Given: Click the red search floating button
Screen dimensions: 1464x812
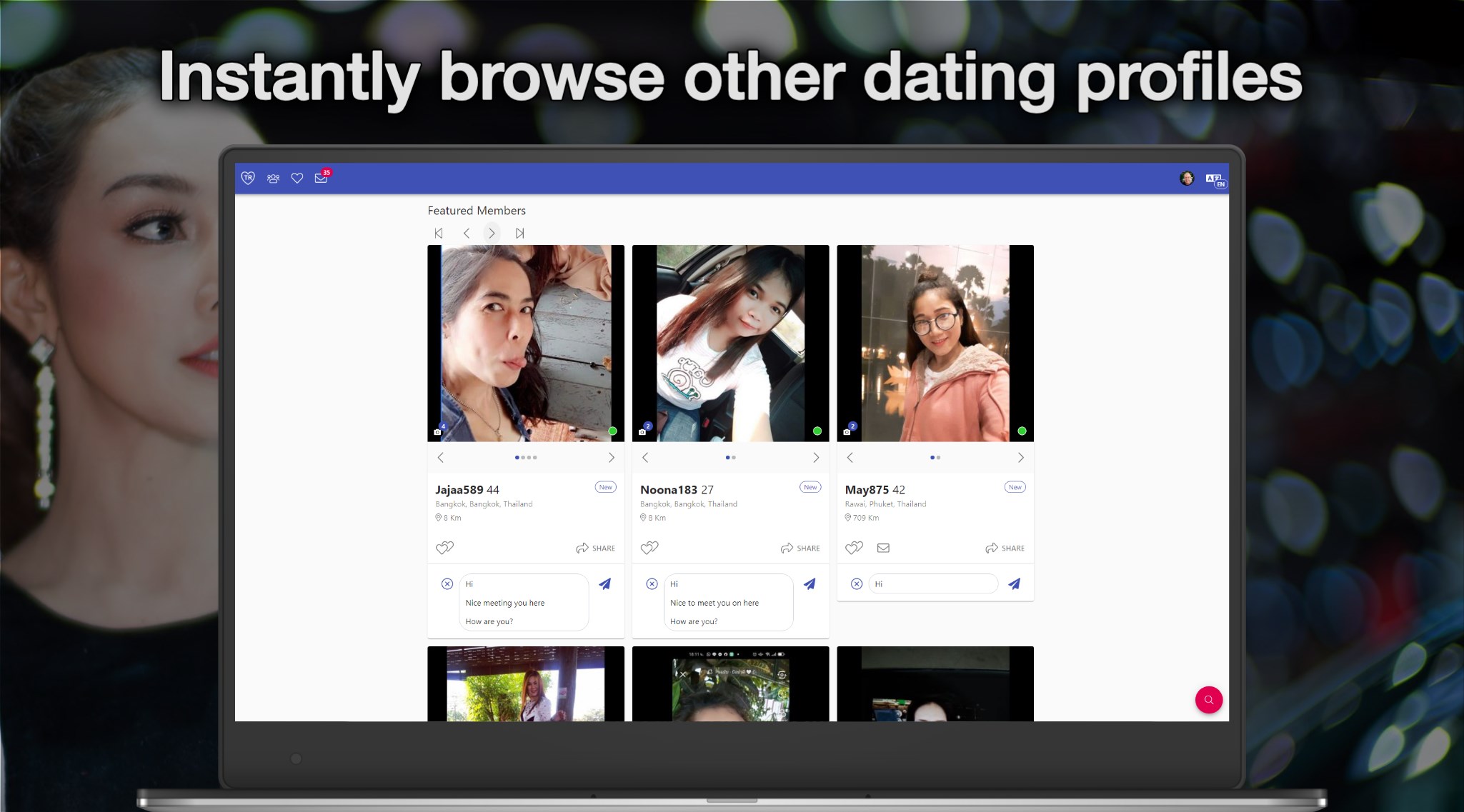Looking at the screenshot, I should 1208,700.
